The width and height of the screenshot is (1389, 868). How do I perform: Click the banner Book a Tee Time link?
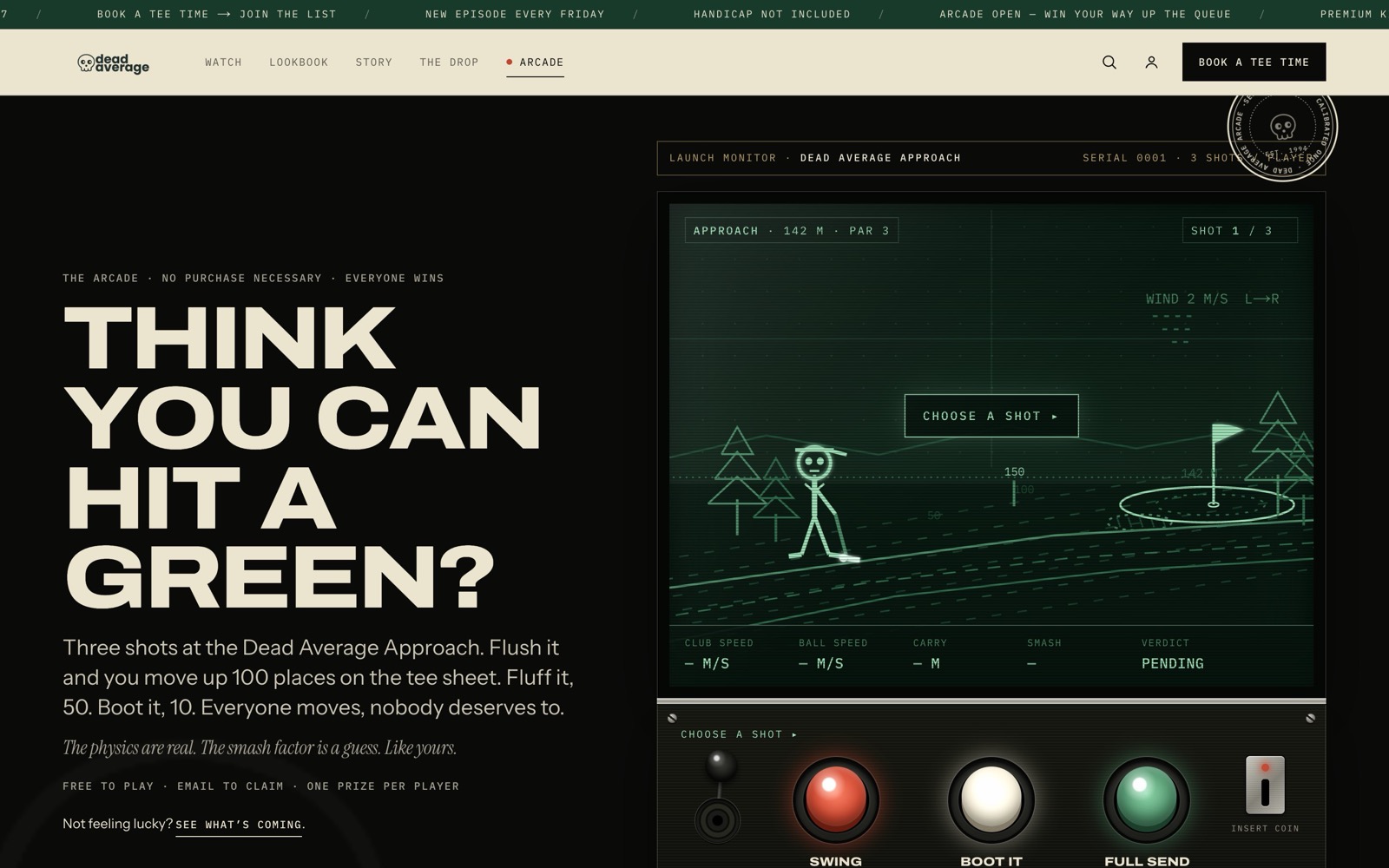point(216,14)
